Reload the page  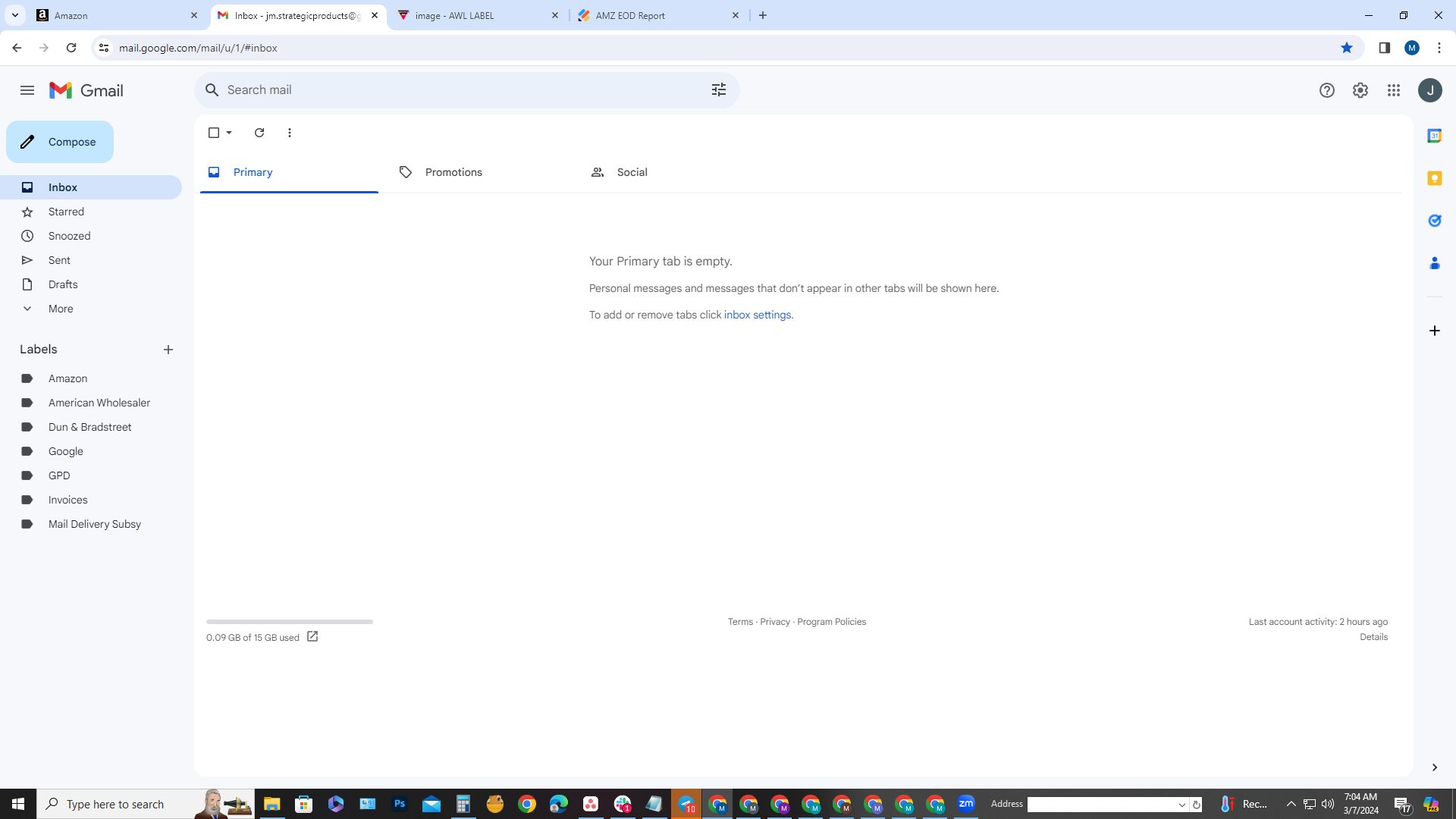[71, 48]
